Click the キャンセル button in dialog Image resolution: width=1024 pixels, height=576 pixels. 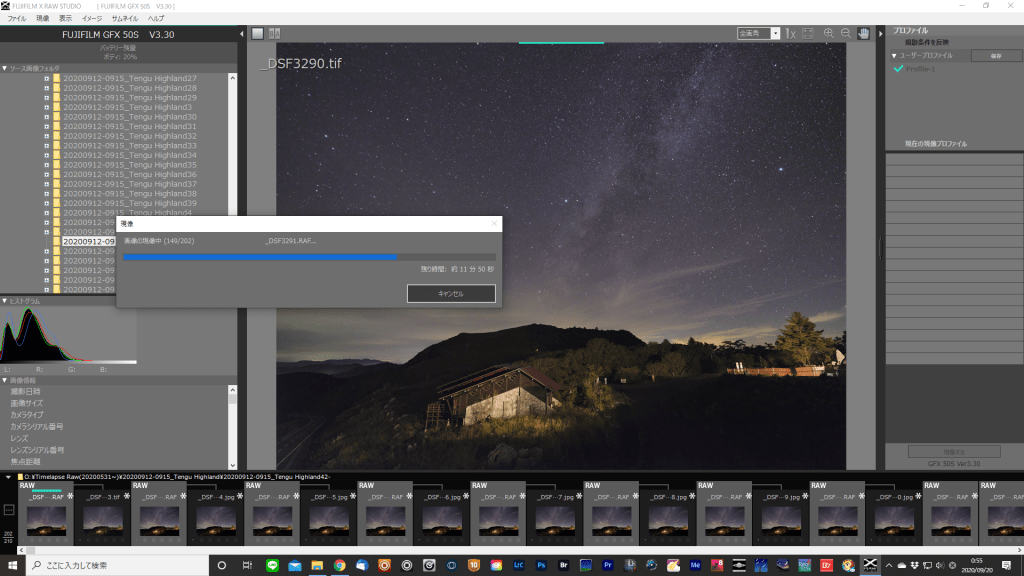tap(451, 293)
